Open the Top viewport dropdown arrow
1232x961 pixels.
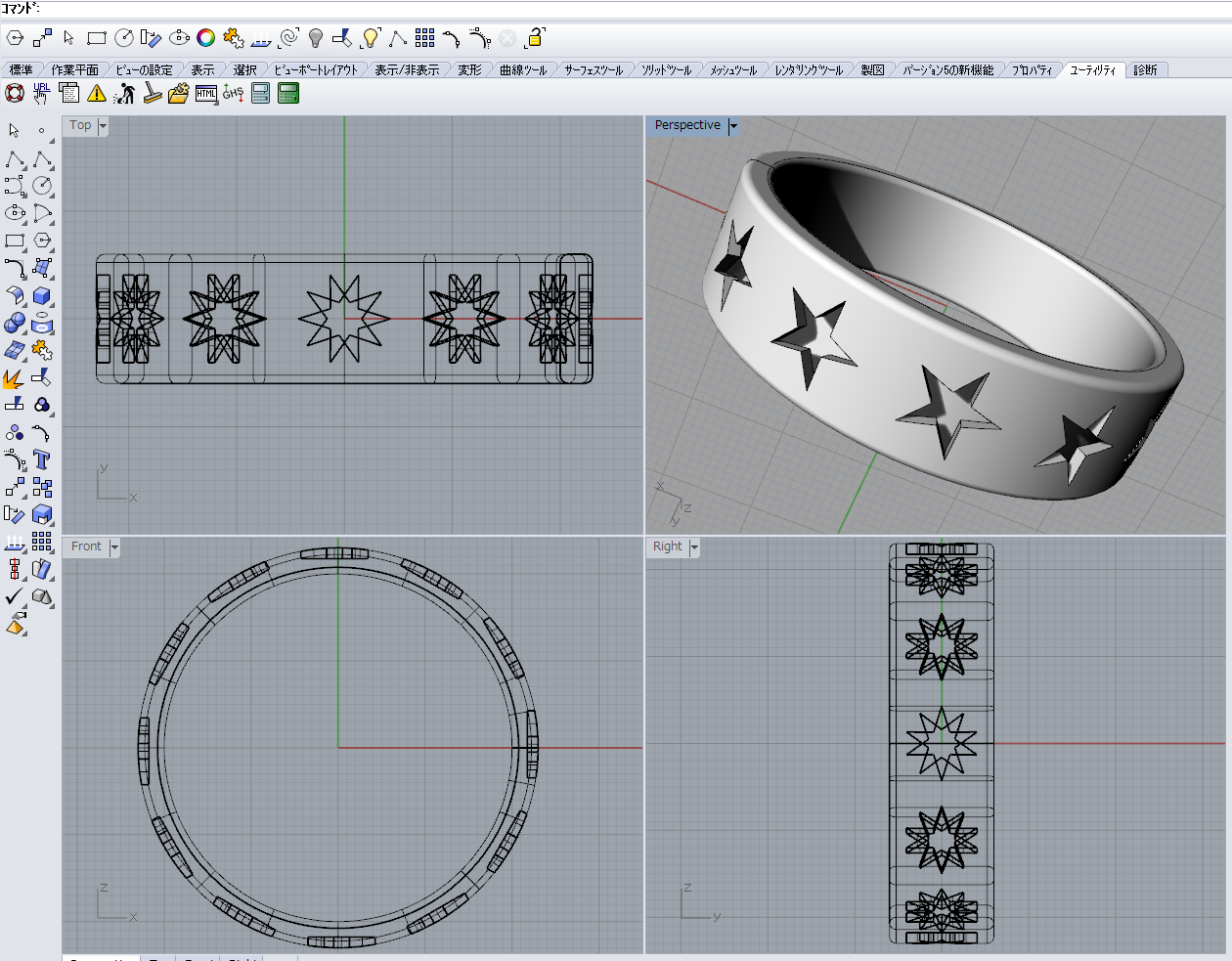[103, 126]
